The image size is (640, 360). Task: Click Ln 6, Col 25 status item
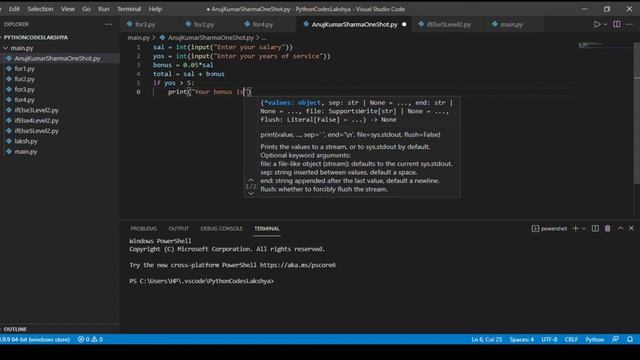(487, 340)
